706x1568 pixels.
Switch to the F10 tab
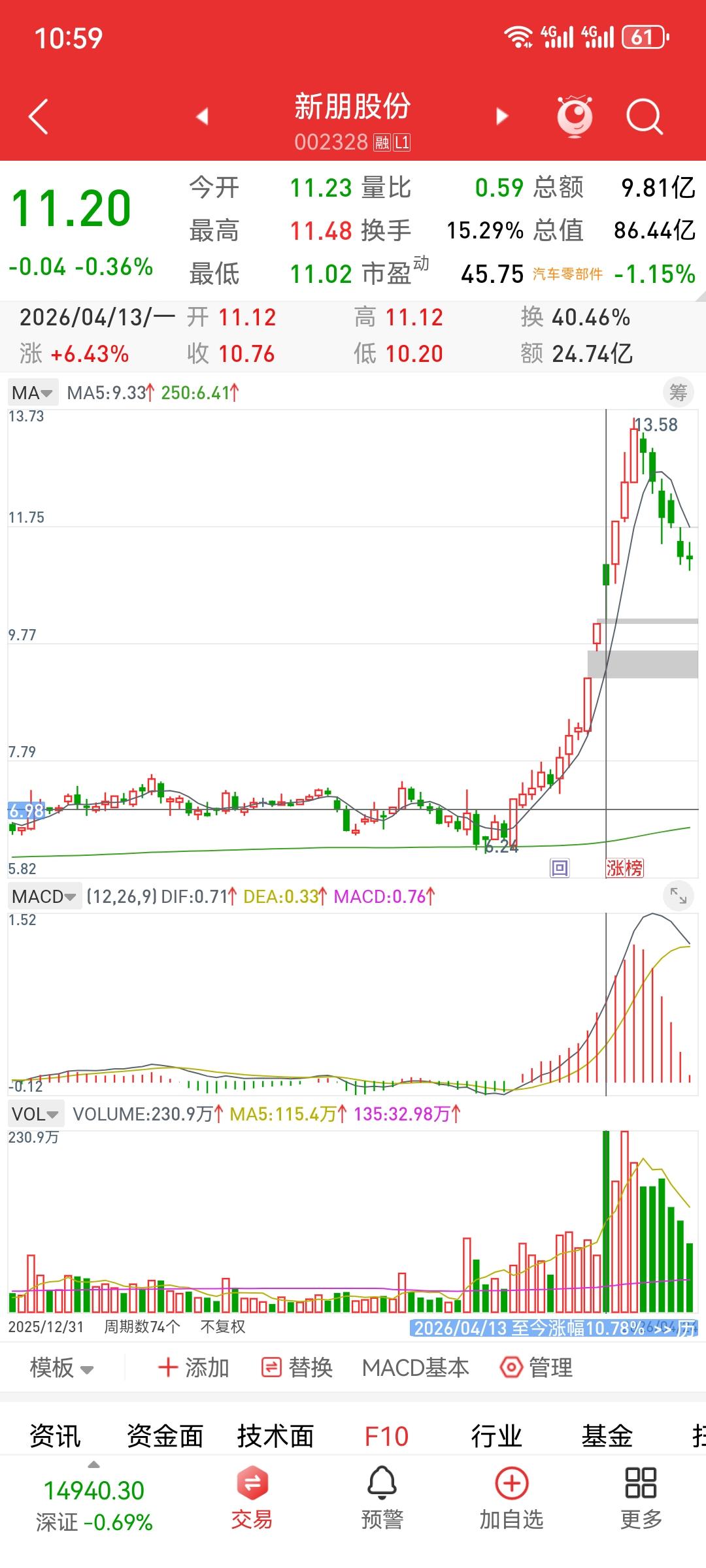click(386, 1437)
